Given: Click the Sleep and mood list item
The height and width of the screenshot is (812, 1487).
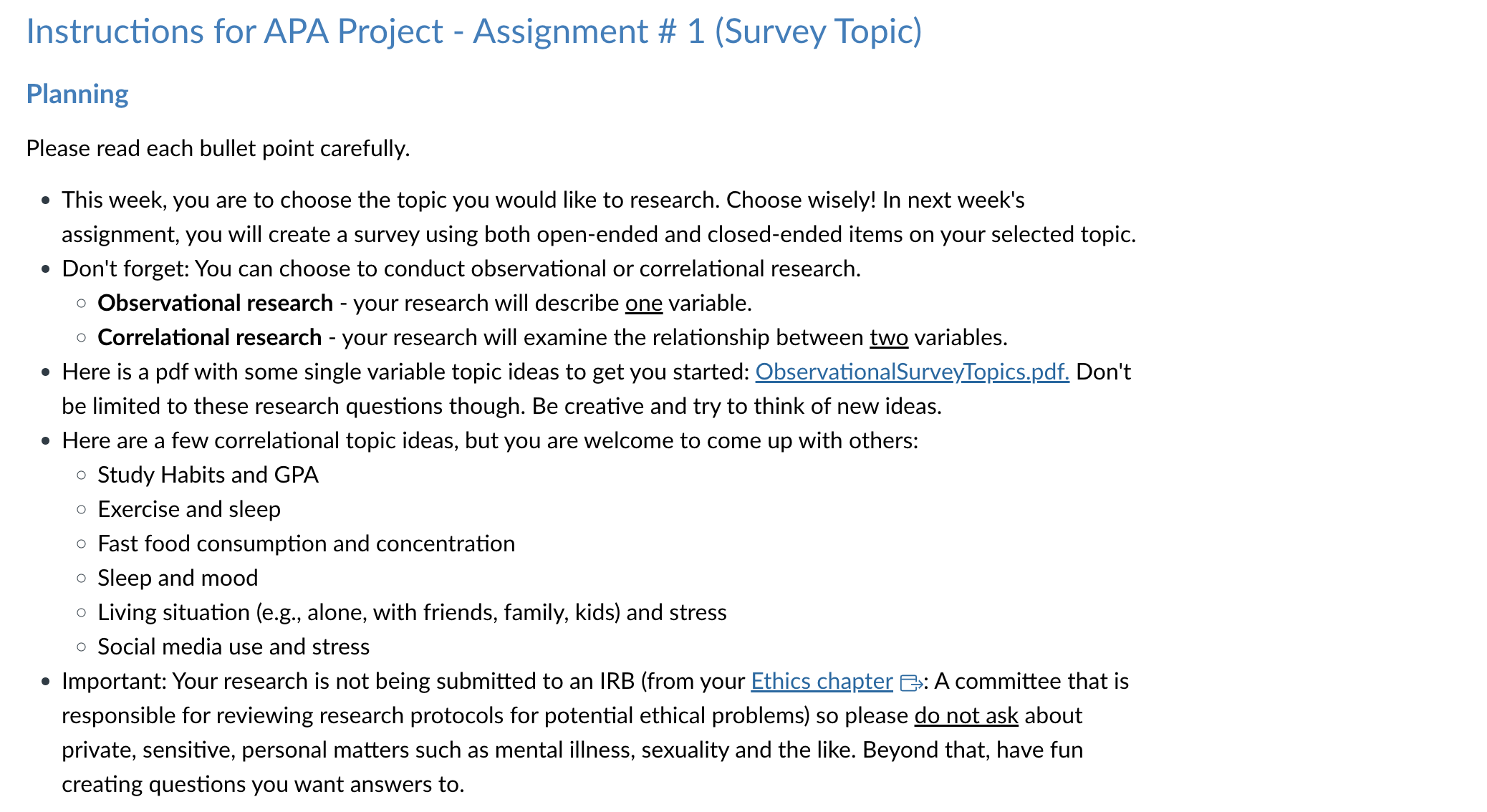Looking at the screenshot, I should (x=178, y=578).
